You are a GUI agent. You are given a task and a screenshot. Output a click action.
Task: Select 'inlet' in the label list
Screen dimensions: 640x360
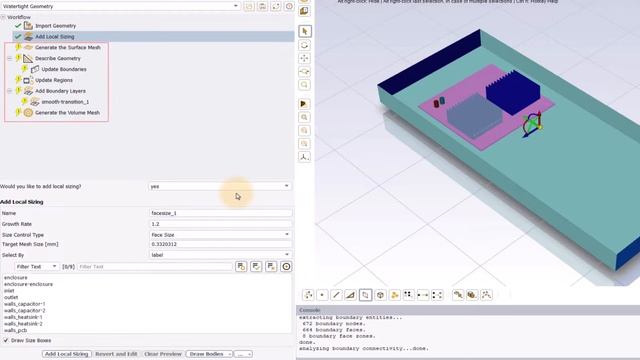pyautogui.click(x=9, y=291)
